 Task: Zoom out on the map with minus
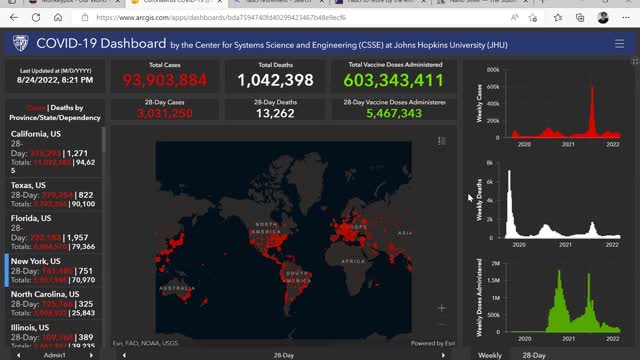pos(441,324)
